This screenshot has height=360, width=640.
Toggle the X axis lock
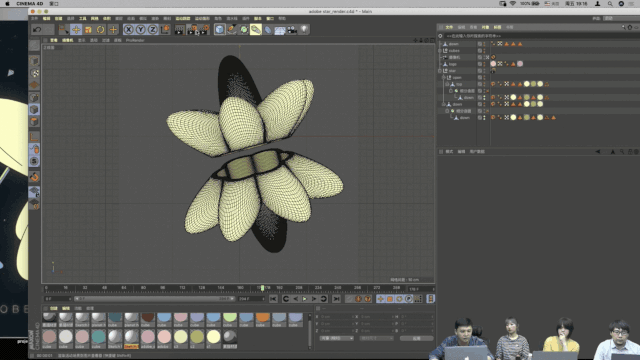(x=128, y=29)
